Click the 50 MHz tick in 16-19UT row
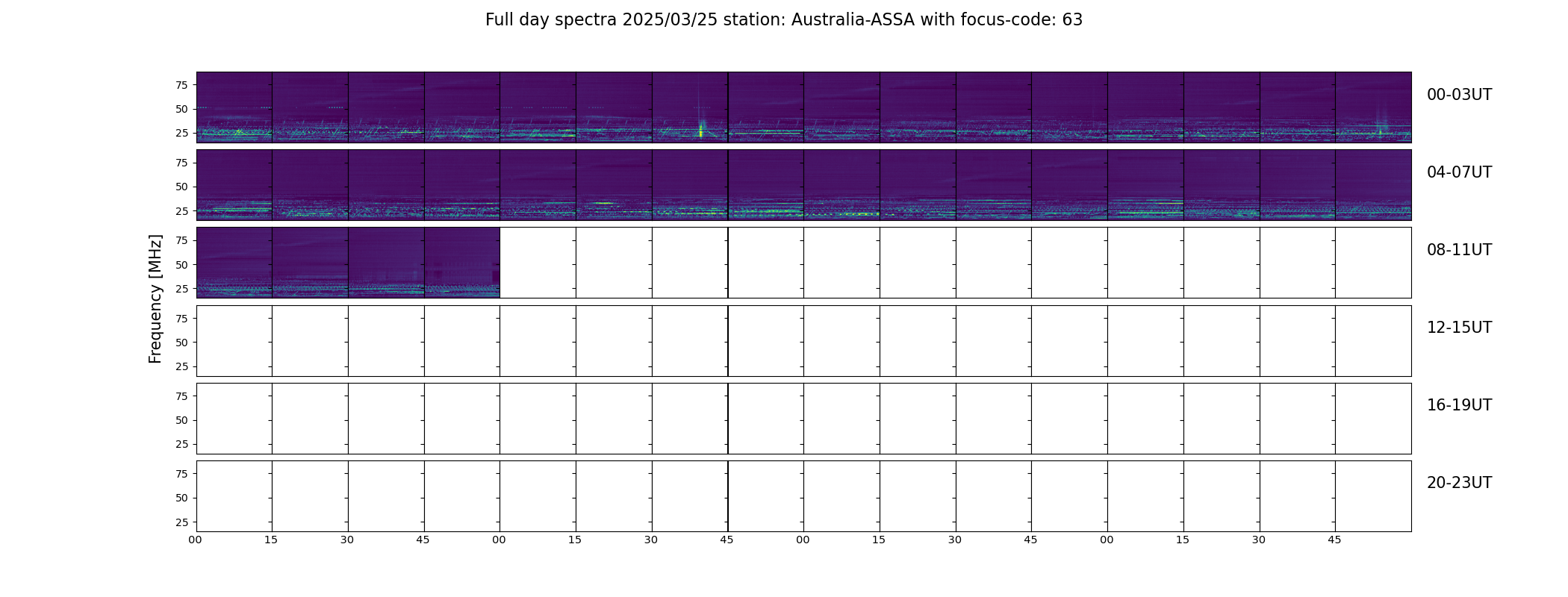This screenshot has width=1568, height=597. point(181,420)
